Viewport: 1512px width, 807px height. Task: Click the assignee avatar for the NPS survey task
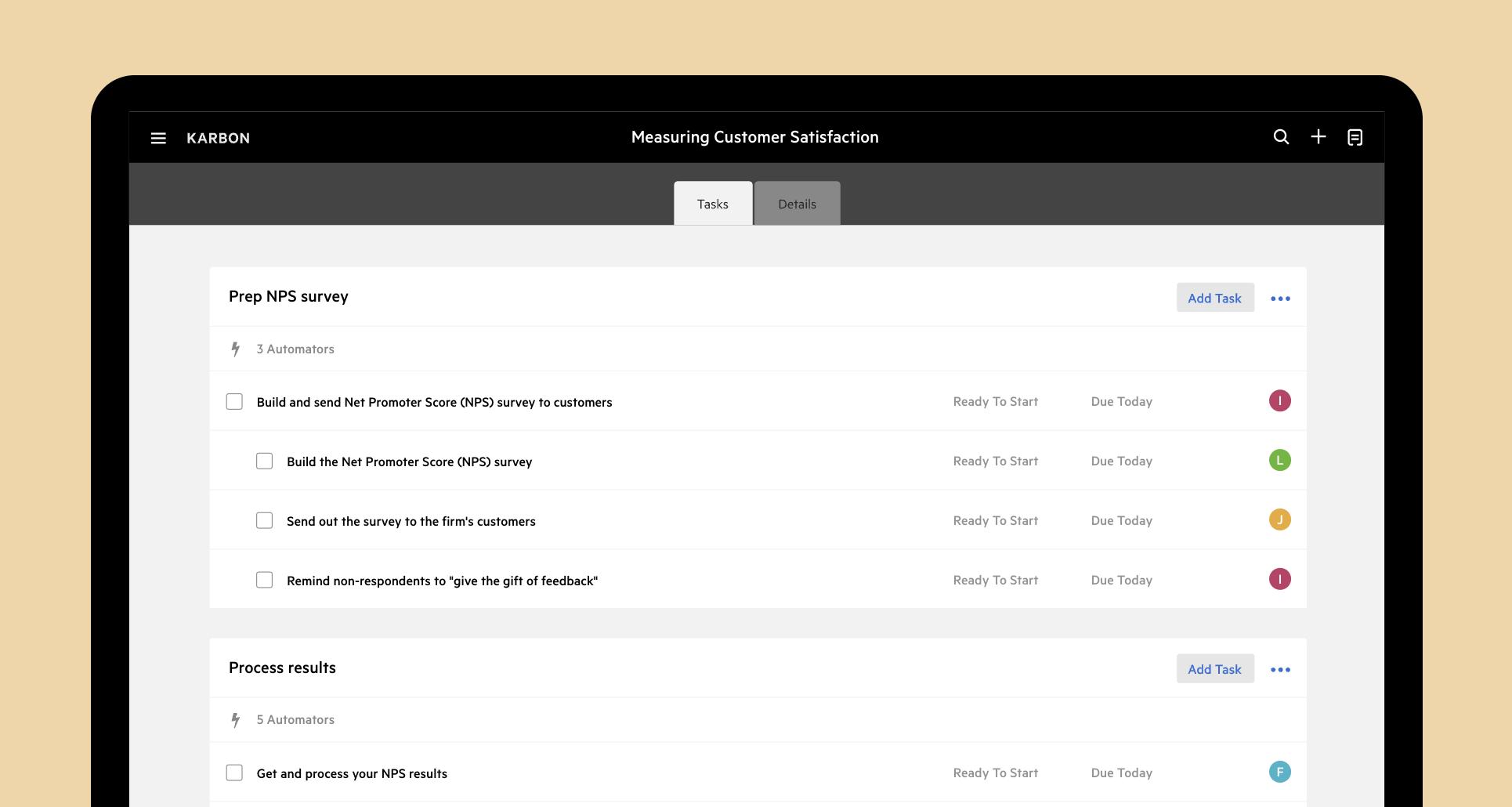tap(1280, 400)
